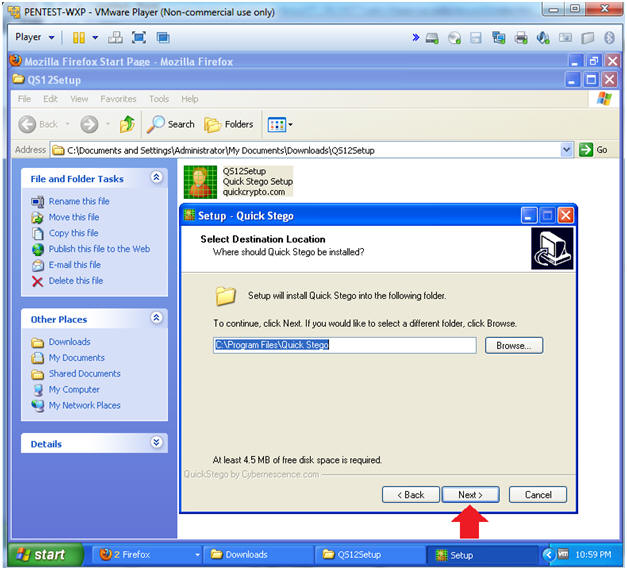Click the taskbar clock showing 10:59 PM

(x=593, y=555)
